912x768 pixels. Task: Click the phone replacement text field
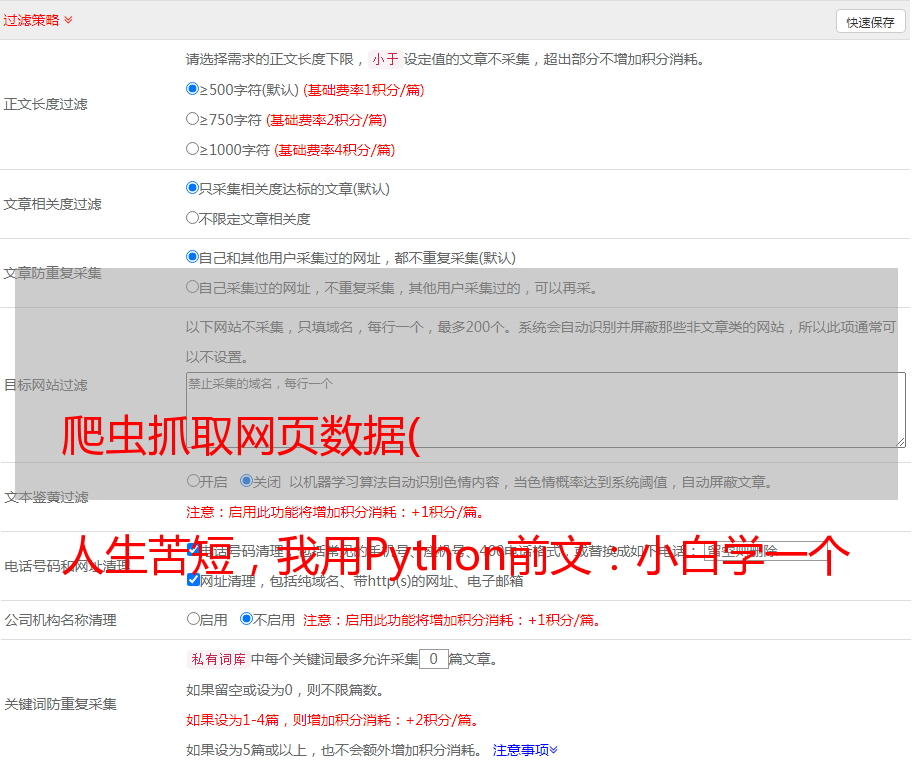(766, 550)
